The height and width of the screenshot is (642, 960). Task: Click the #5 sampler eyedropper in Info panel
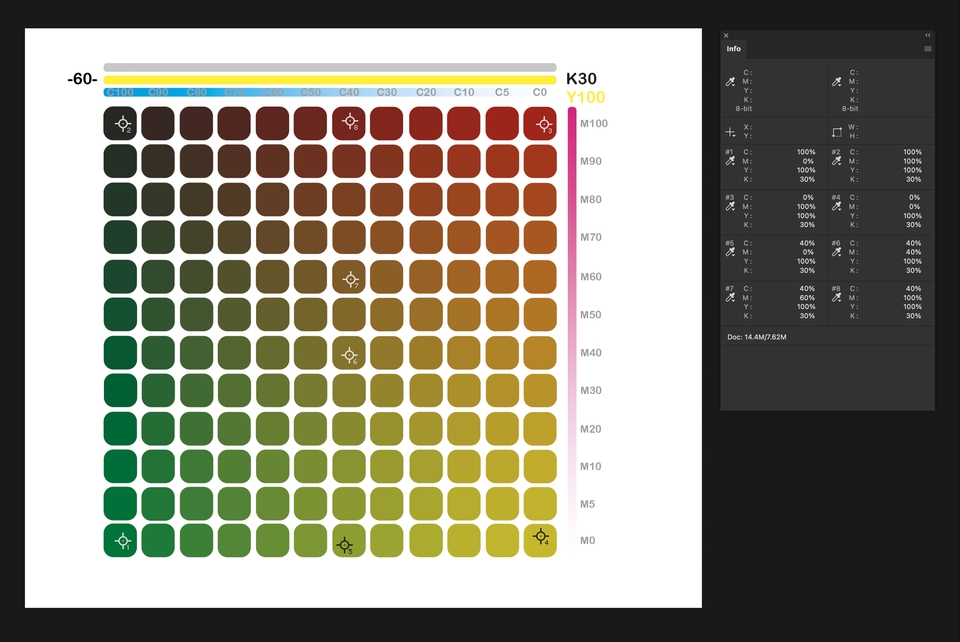[x=730, y=251]
